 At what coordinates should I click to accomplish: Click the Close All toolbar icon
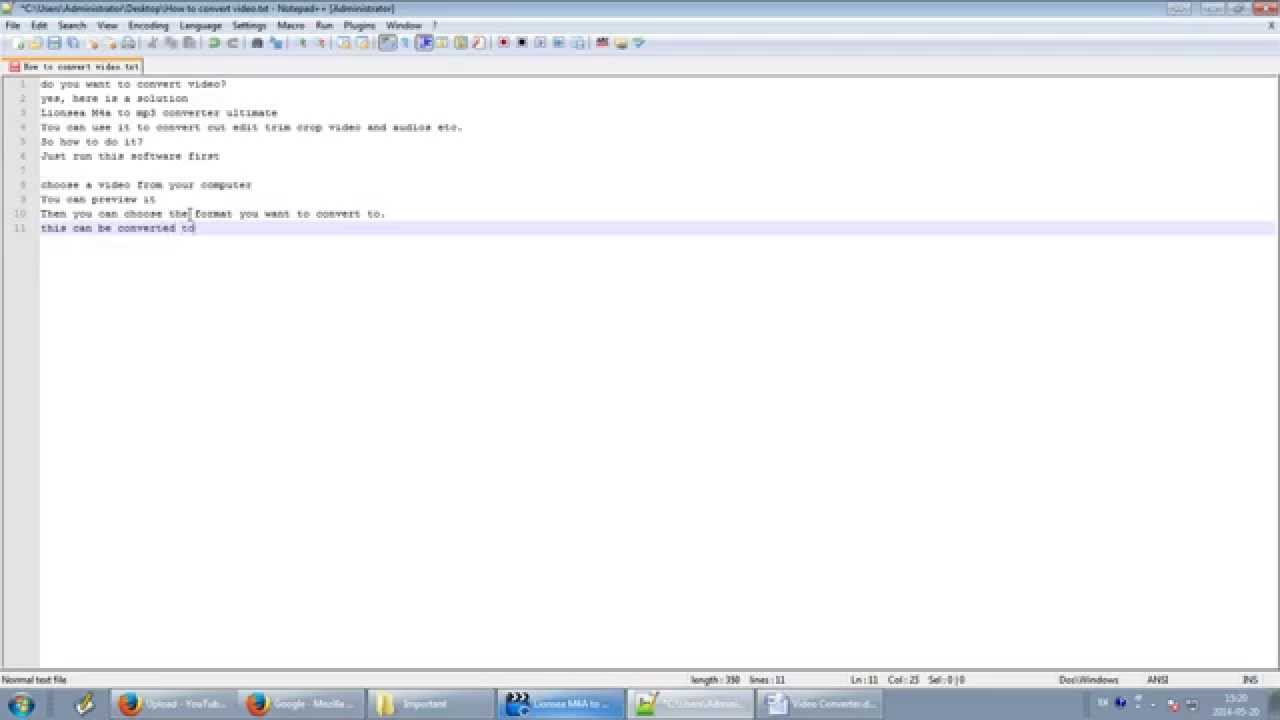[x=111, y=43]
